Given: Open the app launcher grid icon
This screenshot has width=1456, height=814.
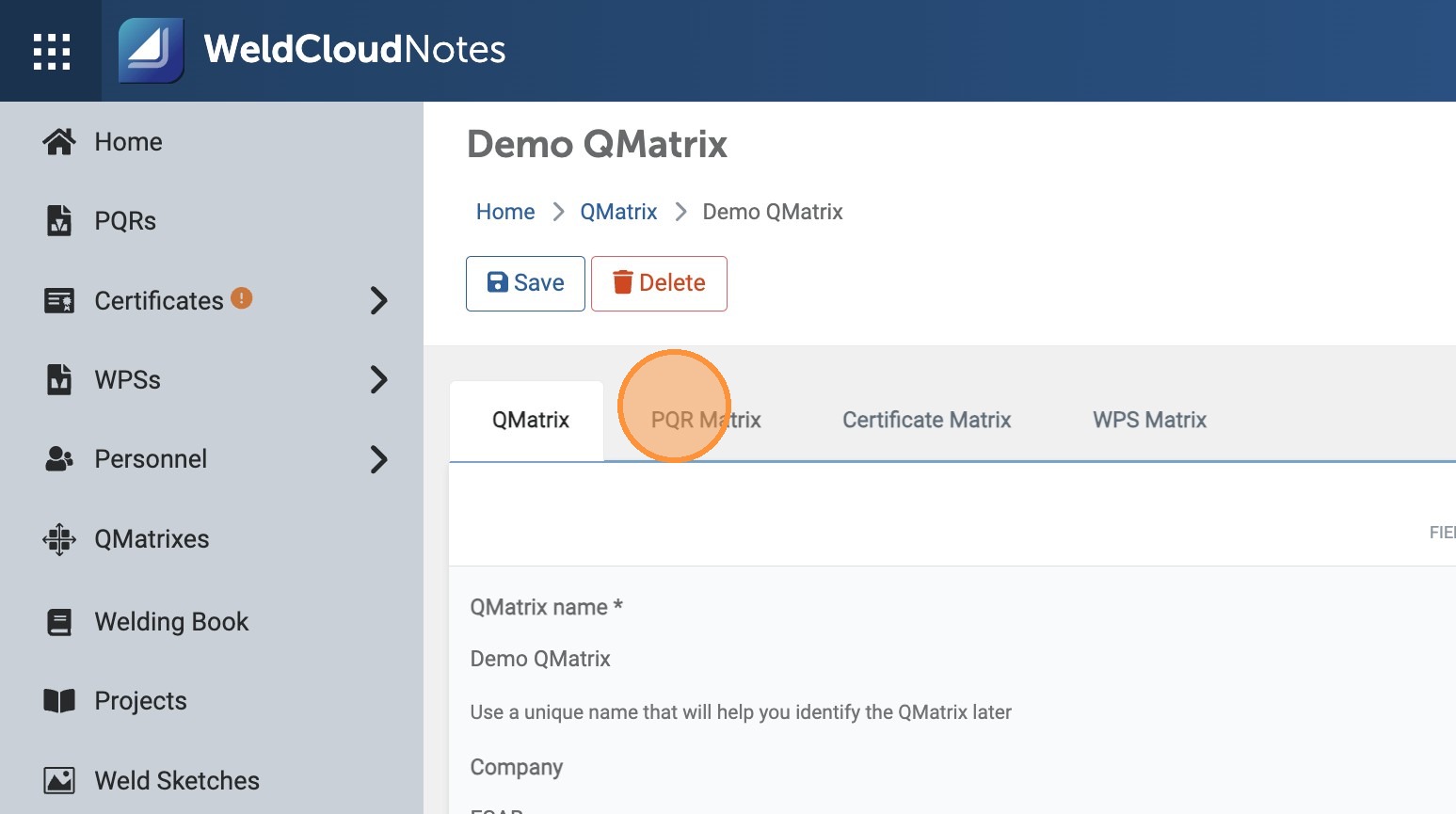Looking at the screenshot, I should pos(52,51).
